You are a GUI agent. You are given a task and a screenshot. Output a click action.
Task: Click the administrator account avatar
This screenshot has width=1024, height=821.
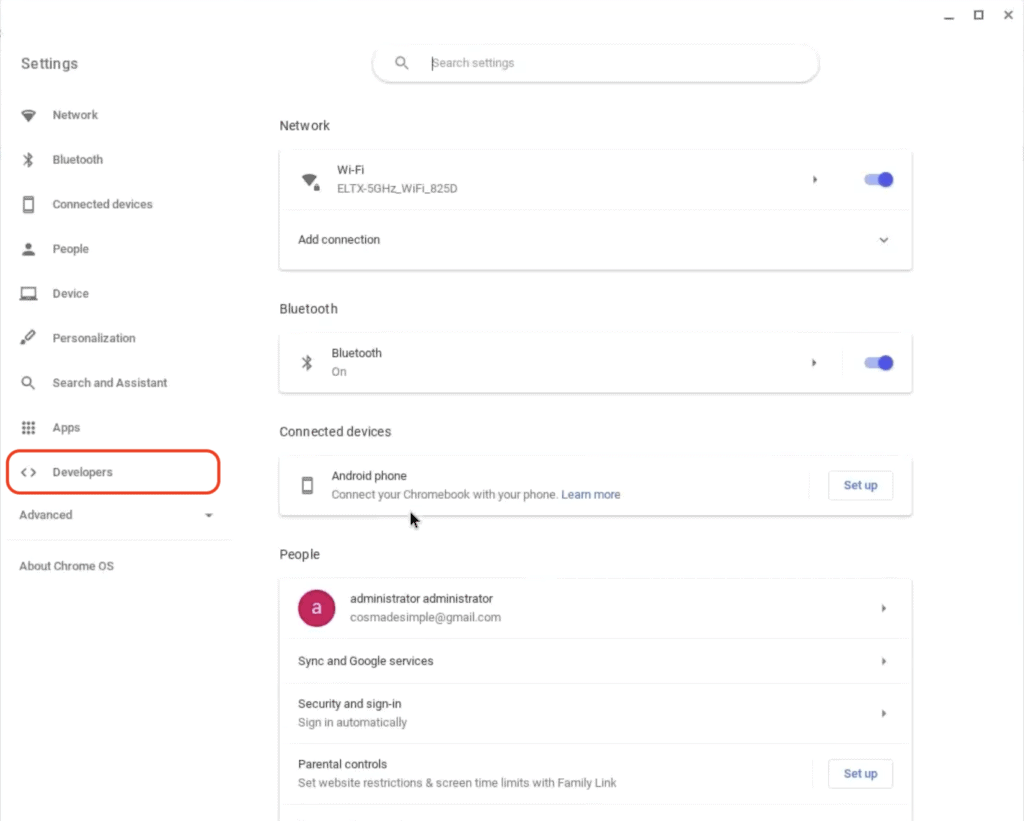316,608
